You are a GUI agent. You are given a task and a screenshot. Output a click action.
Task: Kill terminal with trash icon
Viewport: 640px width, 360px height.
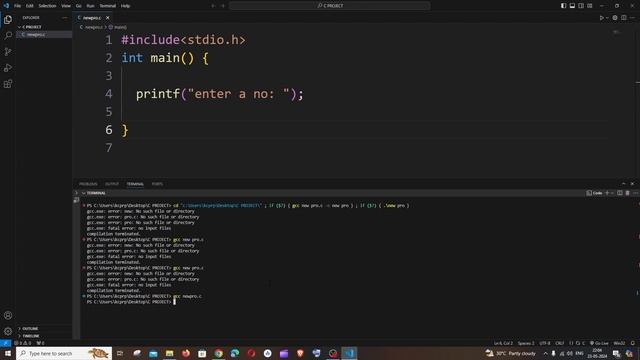click(x=627, y=193)
